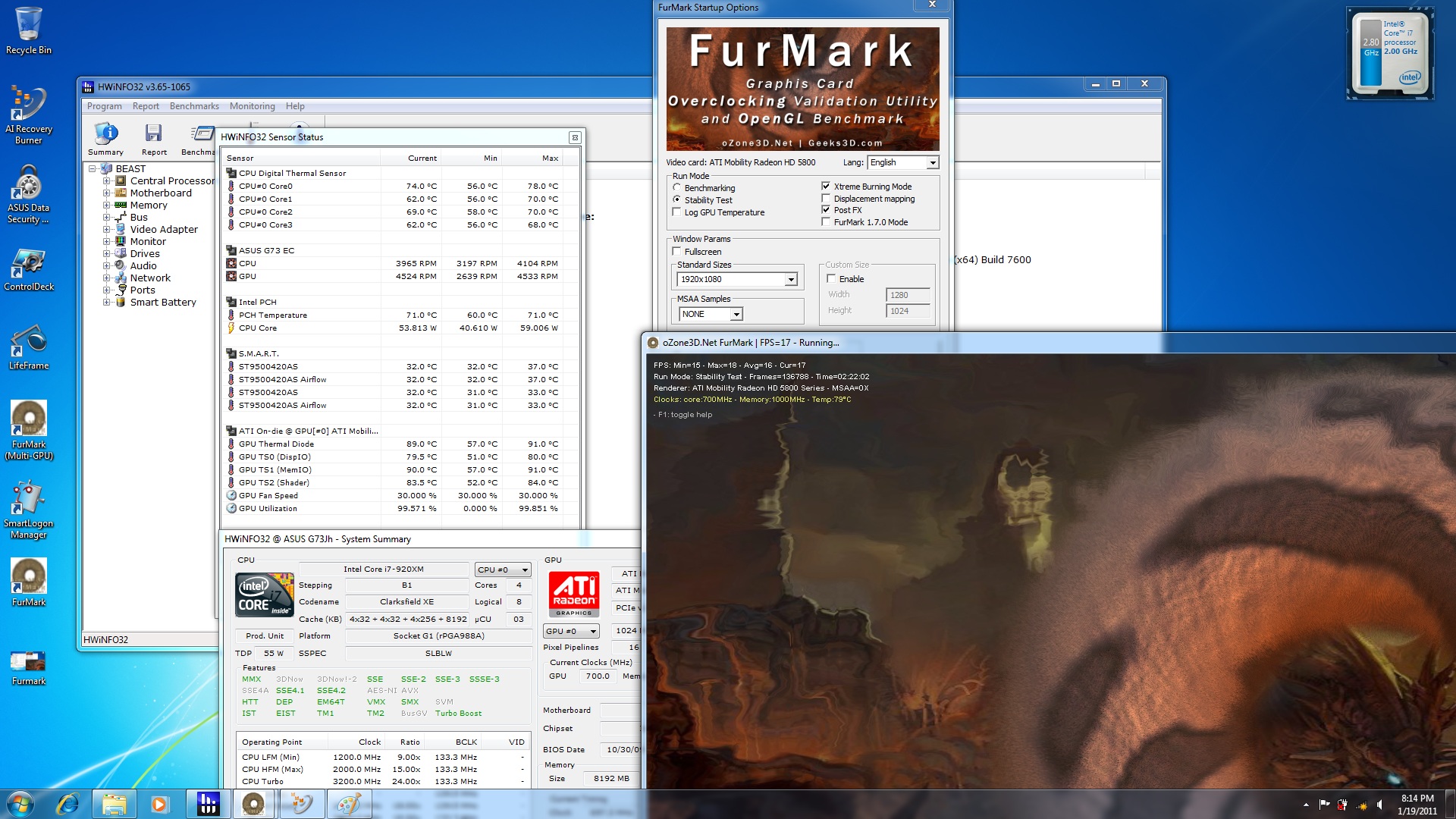Select the Stability Test run mode

pyautogui.click(x=676, y=199)
